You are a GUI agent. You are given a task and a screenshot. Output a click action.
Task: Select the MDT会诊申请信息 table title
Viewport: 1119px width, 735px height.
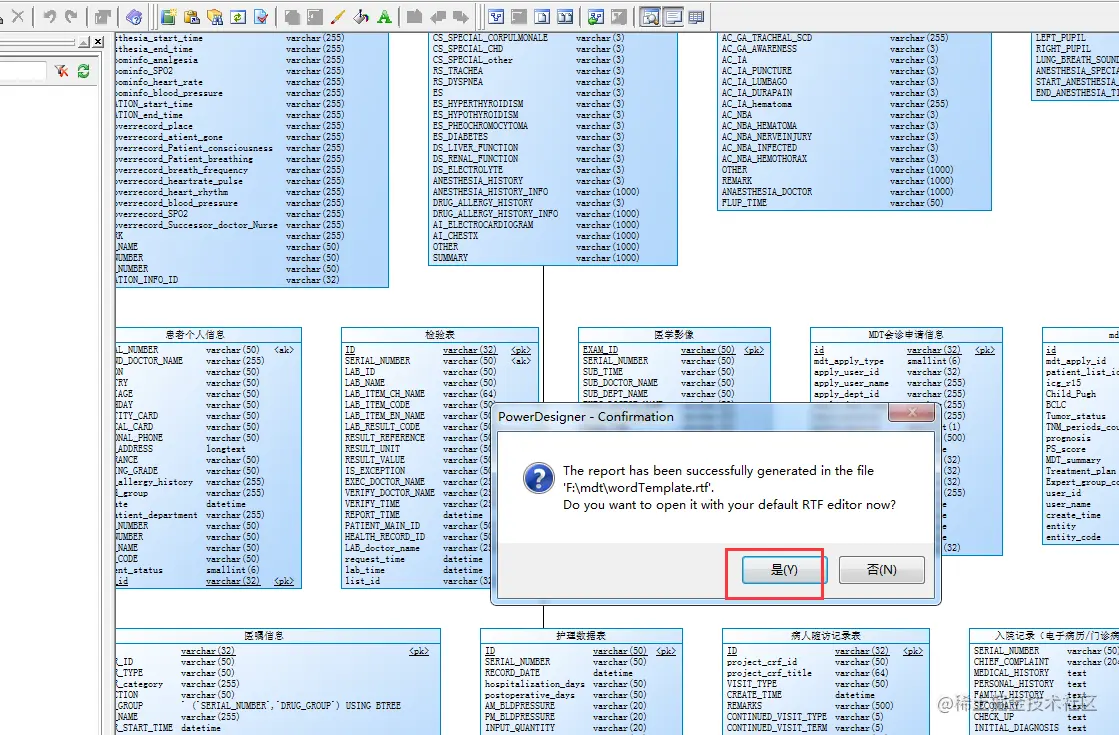[906, 335]
